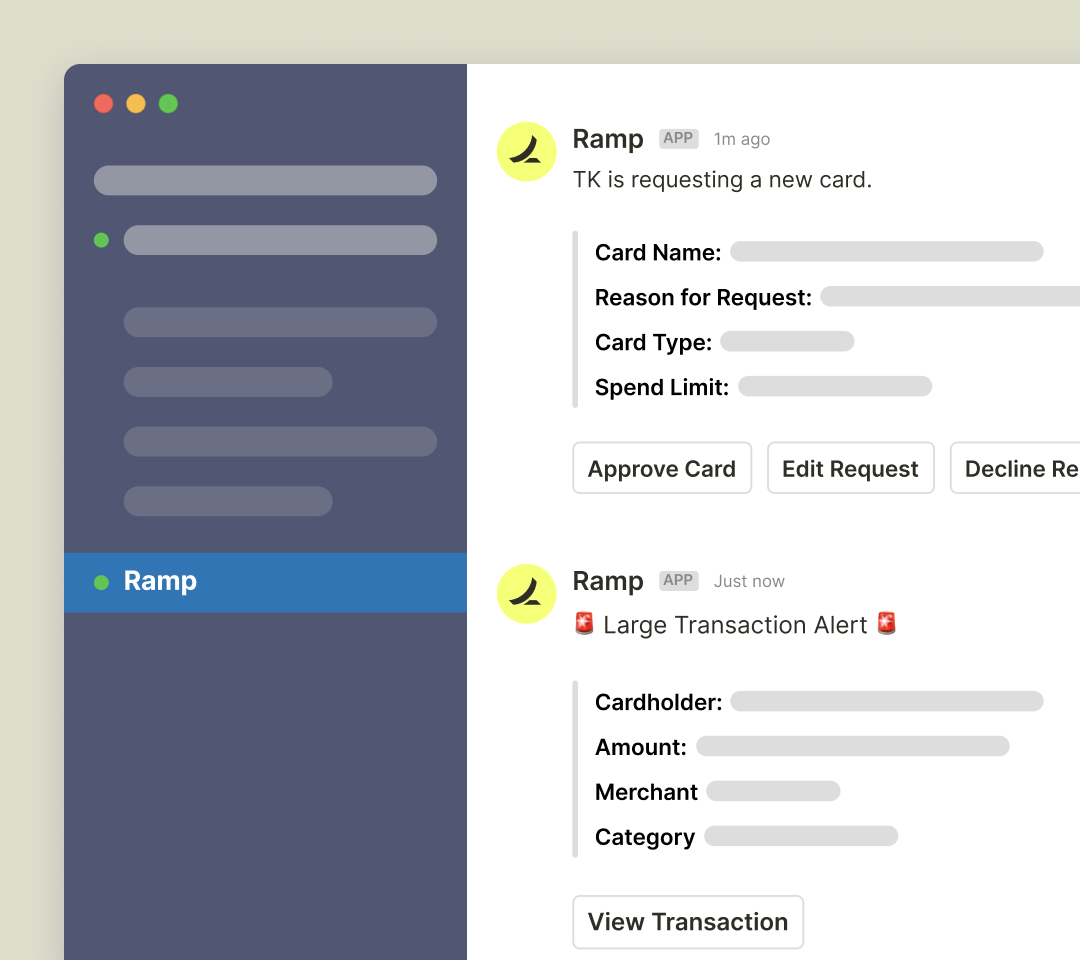The height and width of the screenshot is (960, 1080).
Task: Open the View Transaction button
Action: (688, 921)
